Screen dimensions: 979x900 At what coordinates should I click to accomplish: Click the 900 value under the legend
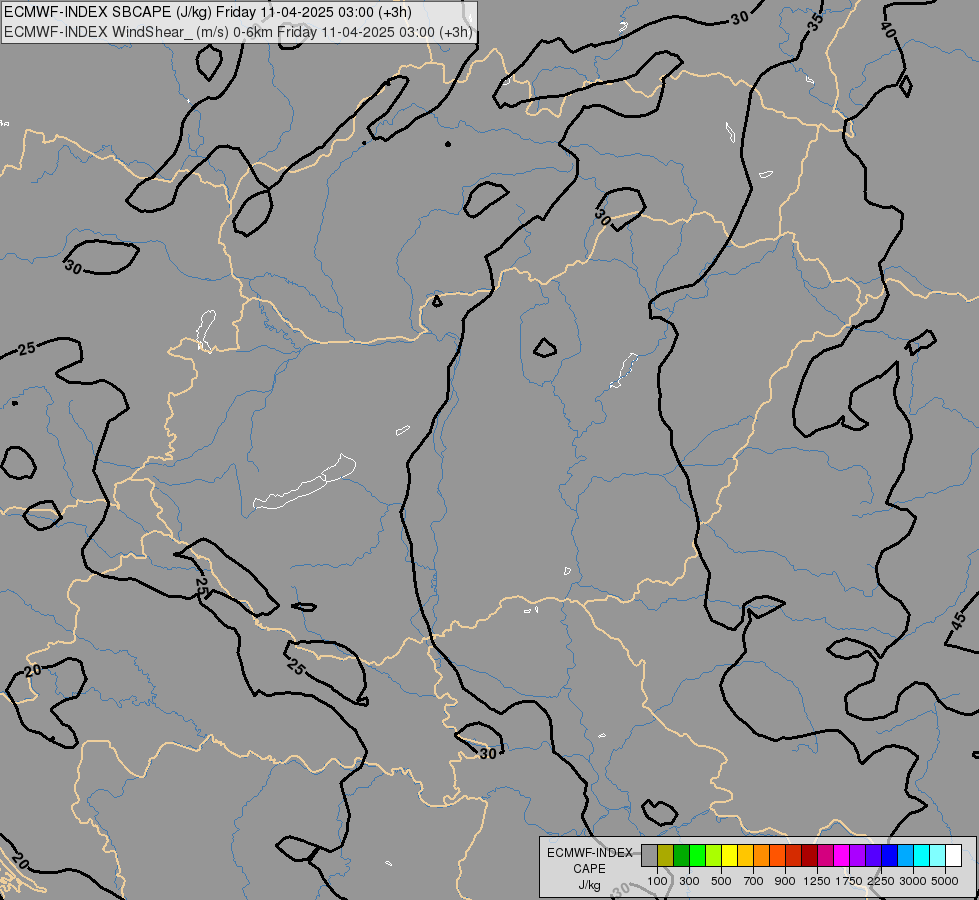pos(785,881)
